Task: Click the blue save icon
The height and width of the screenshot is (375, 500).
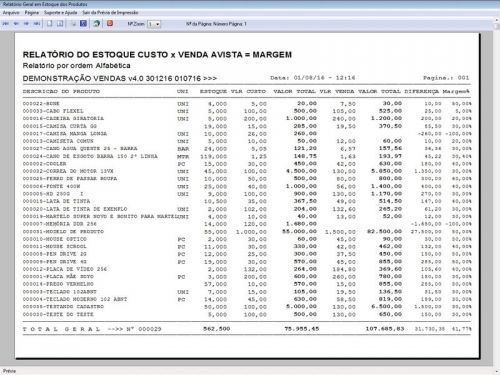Action: pyautogui.click(x=83, y=23)
